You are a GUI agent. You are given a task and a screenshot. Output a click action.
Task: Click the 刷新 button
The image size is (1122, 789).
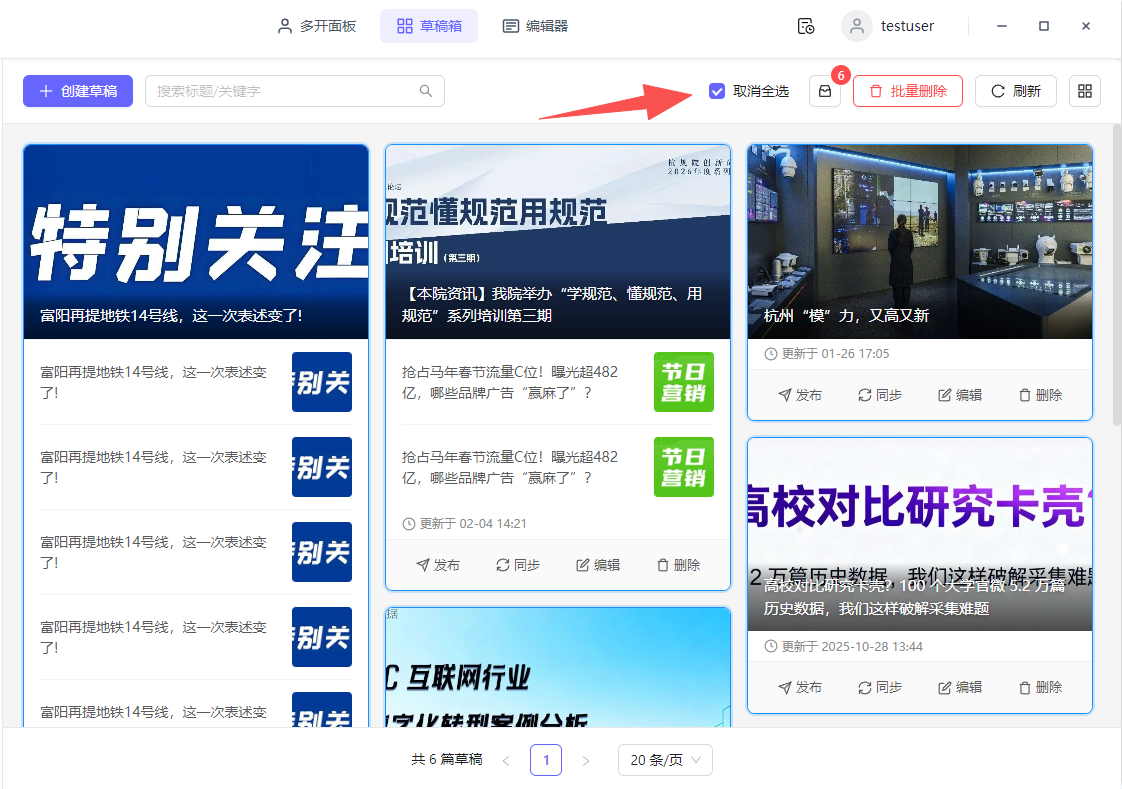coord(1015,91)
